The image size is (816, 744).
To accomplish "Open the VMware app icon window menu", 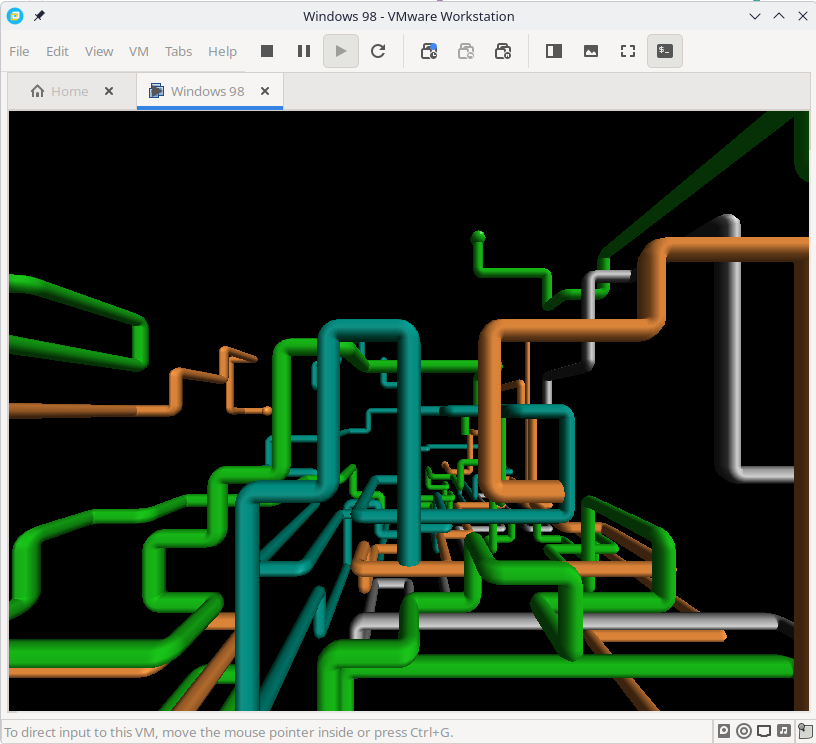I will coord(15,16).
